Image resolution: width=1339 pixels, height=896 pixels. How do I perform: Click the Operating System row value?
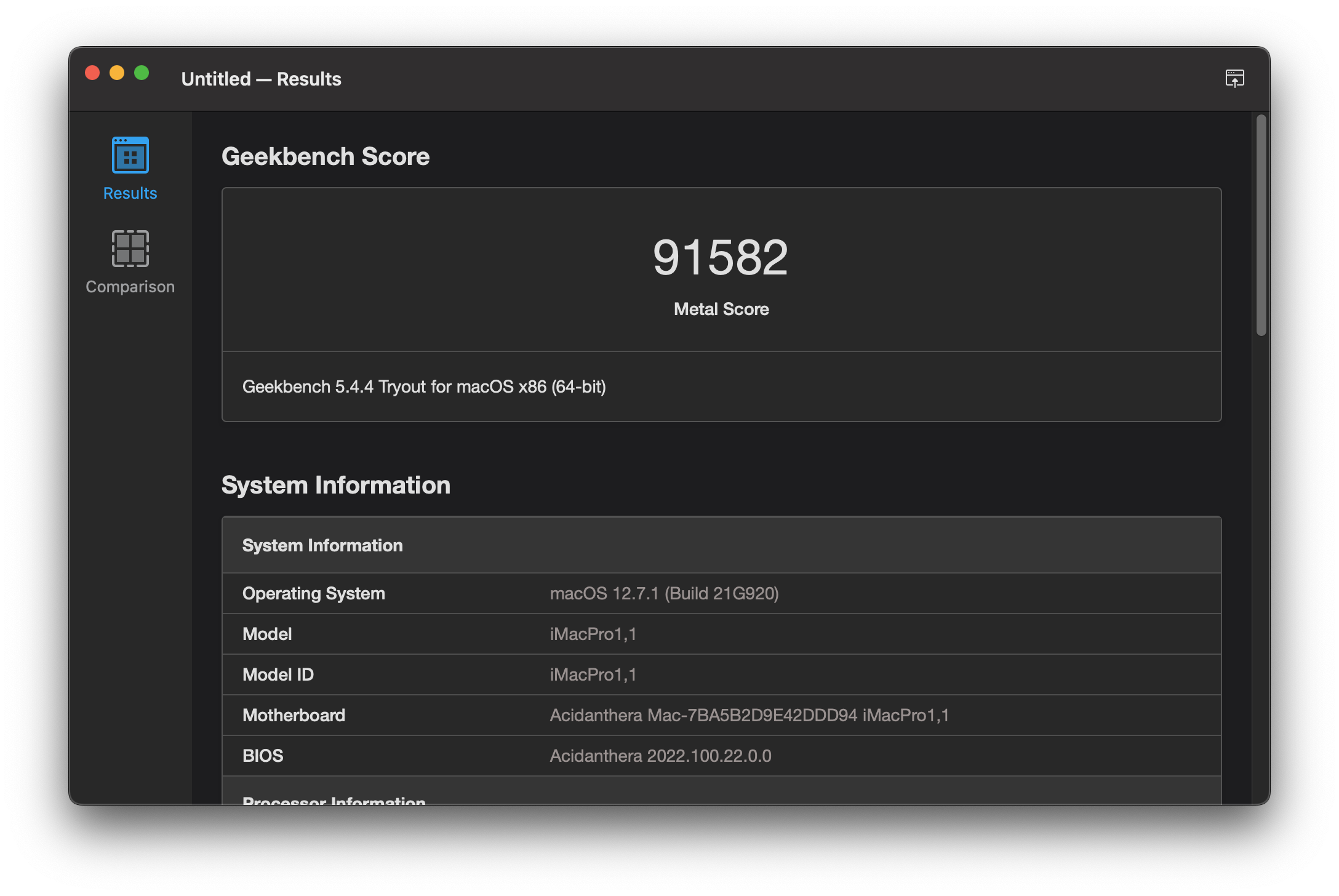point(664,593)
